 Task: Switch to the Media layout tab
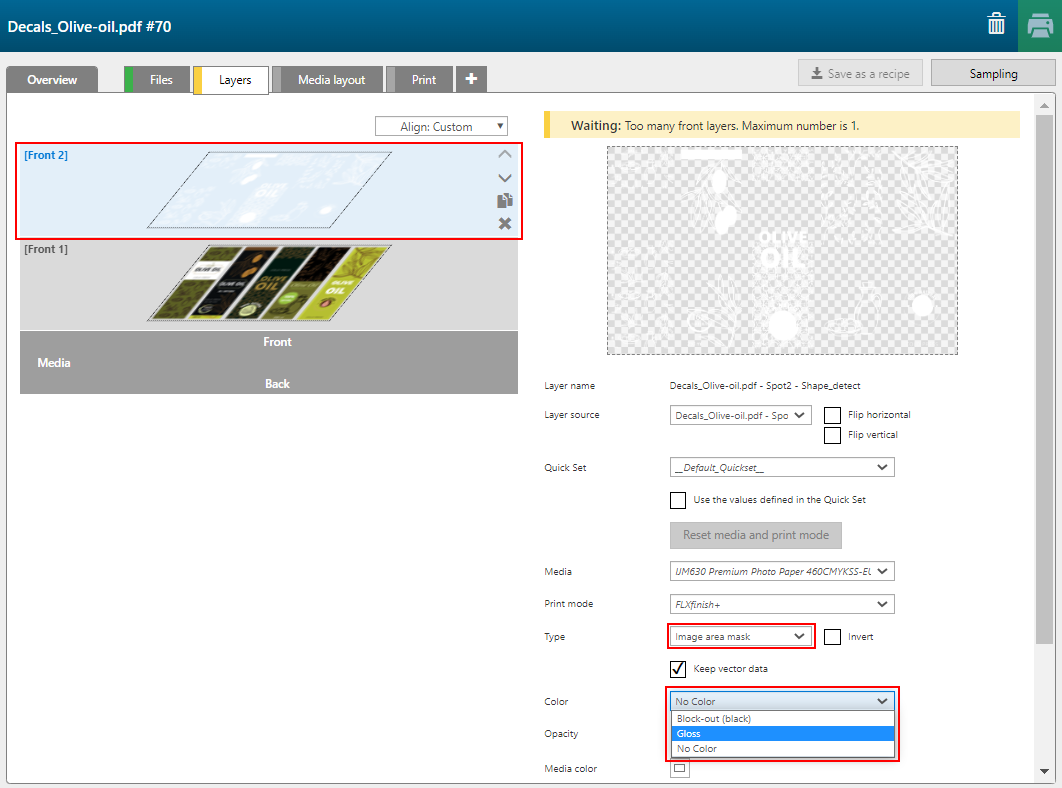point(331,80)
